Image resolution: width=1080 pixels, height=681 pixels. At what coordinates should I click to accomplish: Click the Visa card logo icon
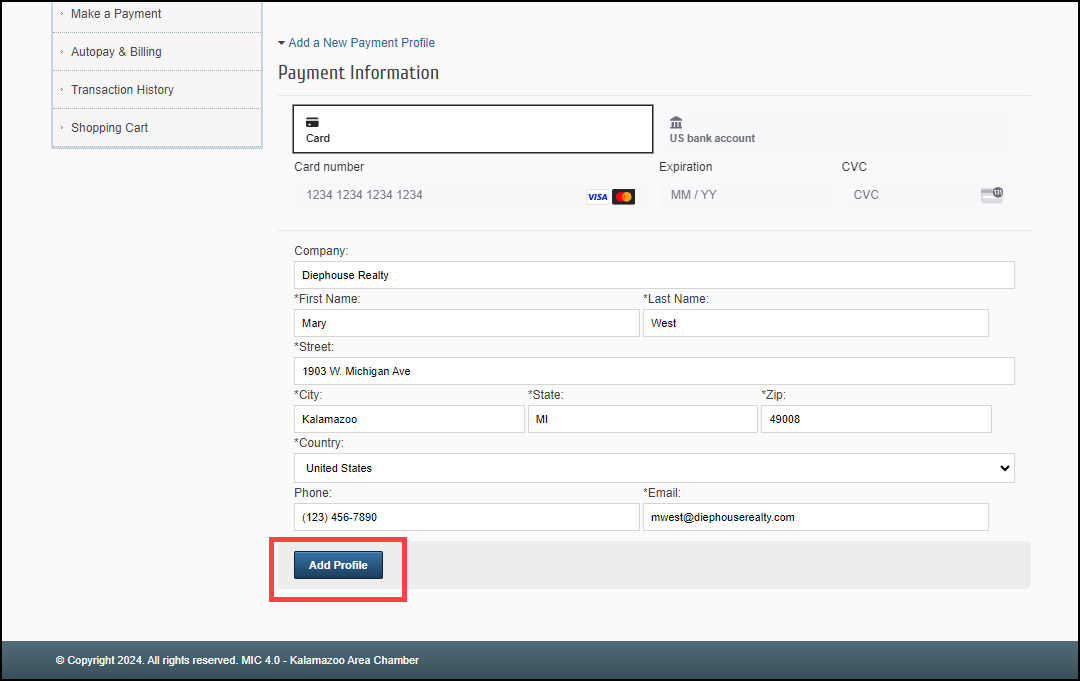tap(597, 197)
